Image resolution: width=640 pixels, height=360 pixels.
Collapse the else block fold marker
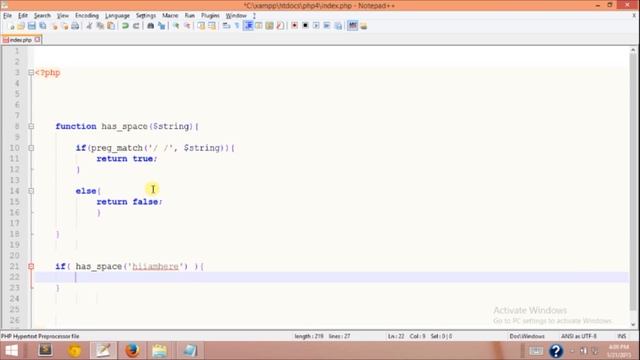tap(31, 191)
